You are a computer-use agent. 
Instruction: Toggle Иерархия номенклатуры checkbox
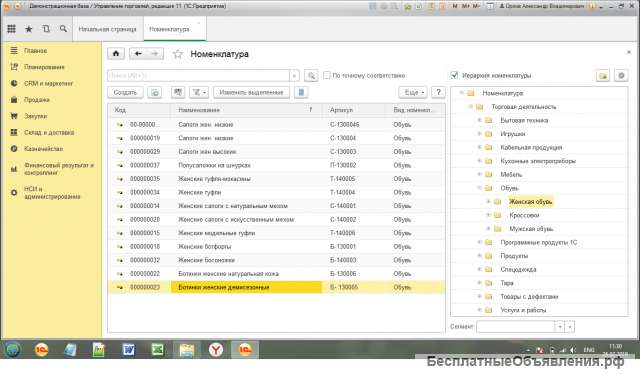(454, 75)
